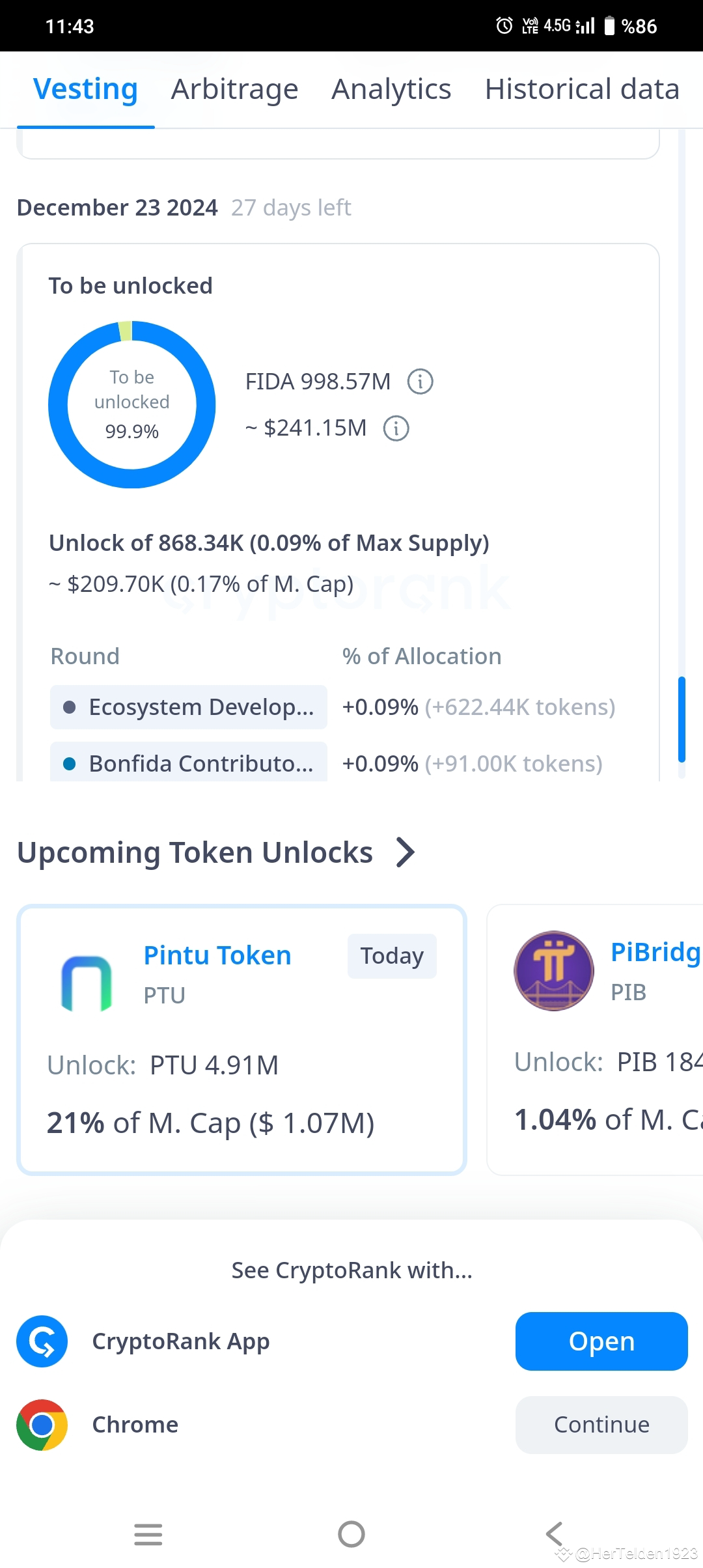Tap the info icon beside FIDA 998.57M
The image size is (703, 1568).
click(x=420, y=382)
